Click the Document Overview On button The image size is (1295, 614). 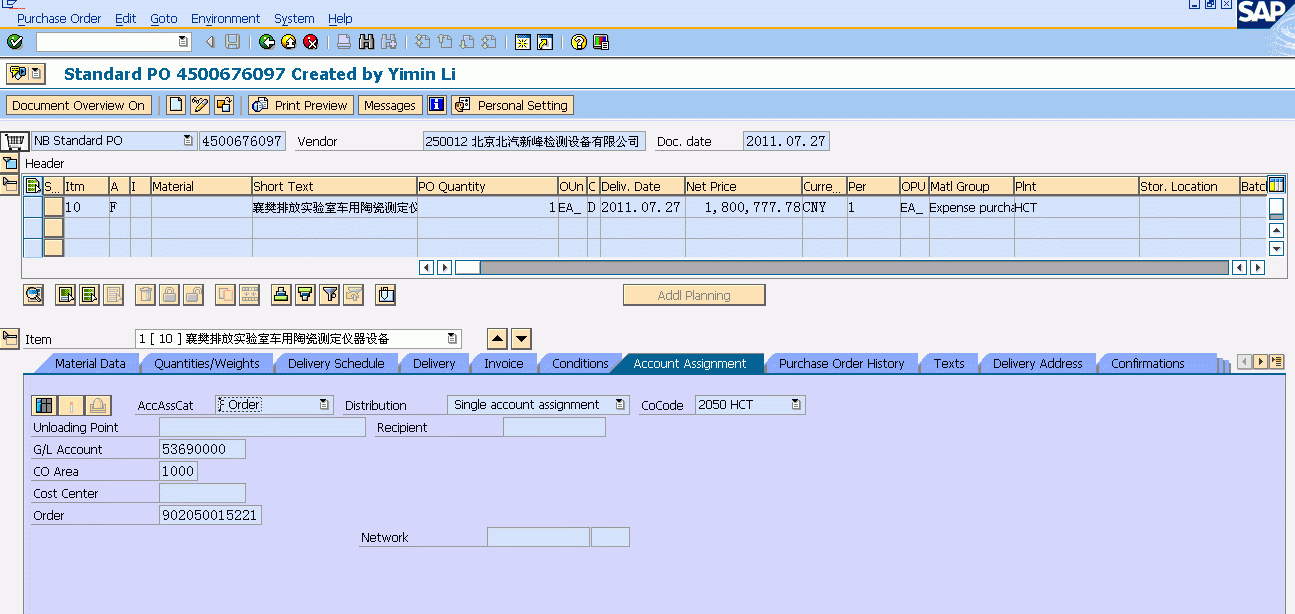coord(78,105)
